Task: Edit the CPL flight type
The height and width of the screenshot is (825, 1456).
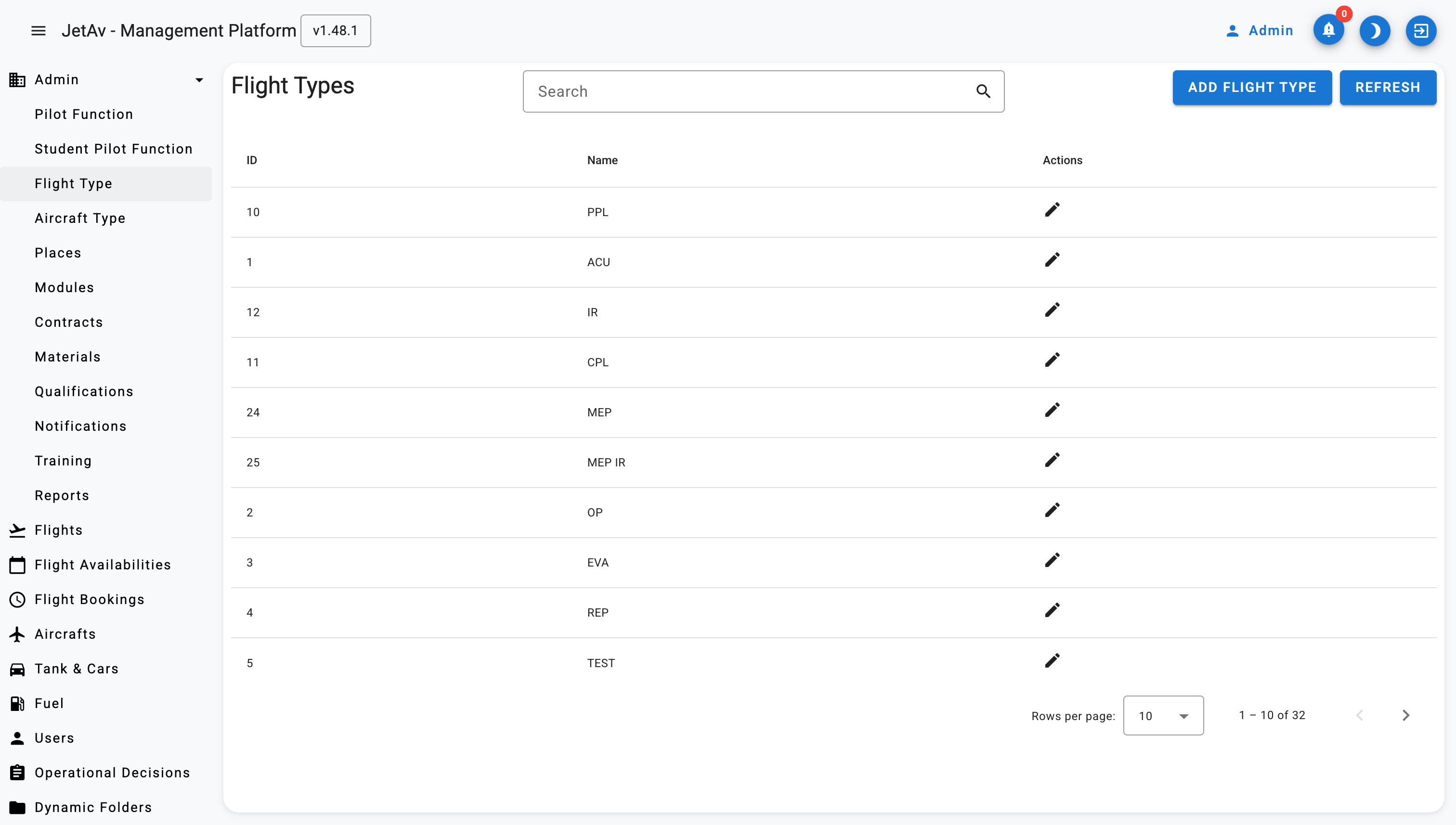Action: [1052, 361]
